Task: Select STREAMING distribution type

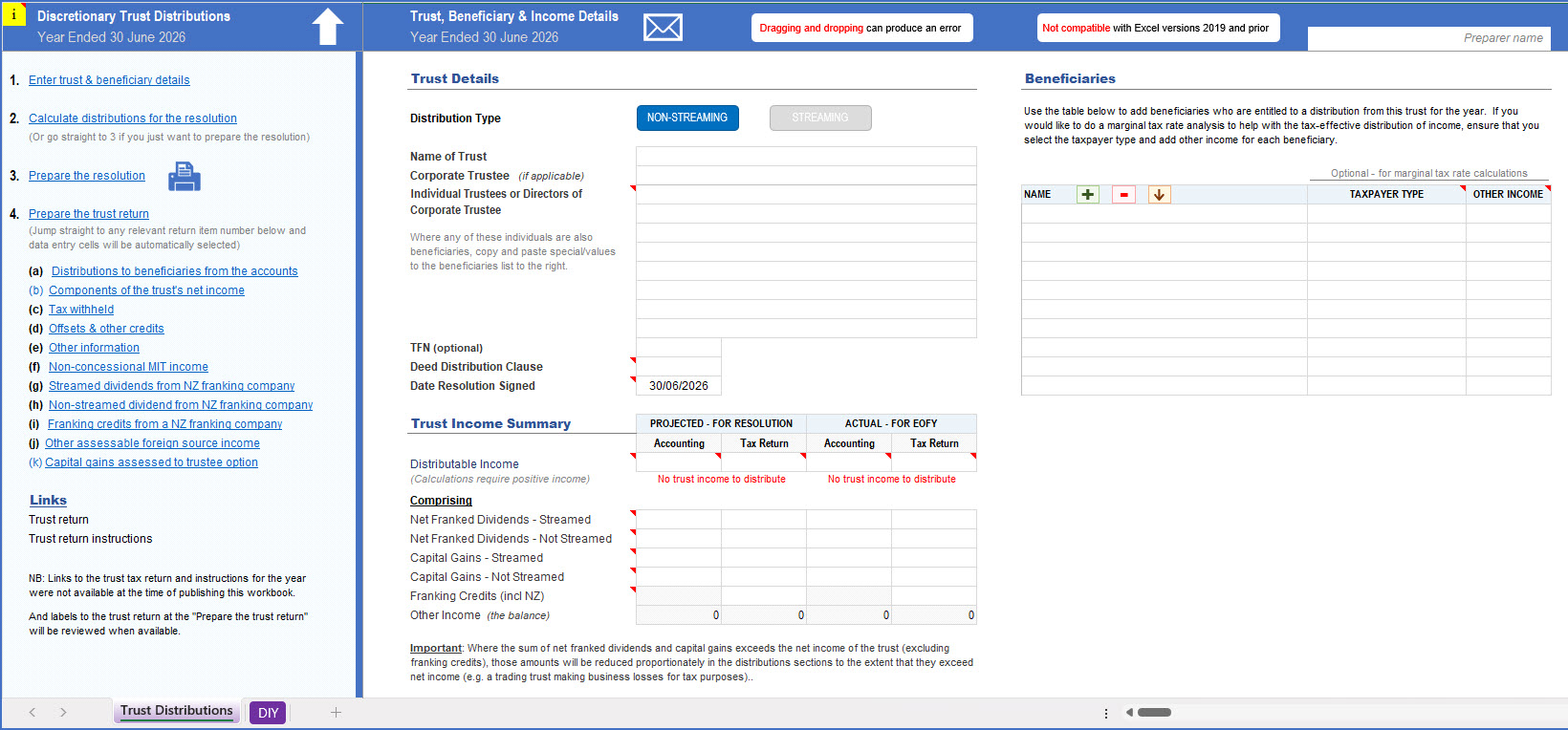Action: click(820, 118)
